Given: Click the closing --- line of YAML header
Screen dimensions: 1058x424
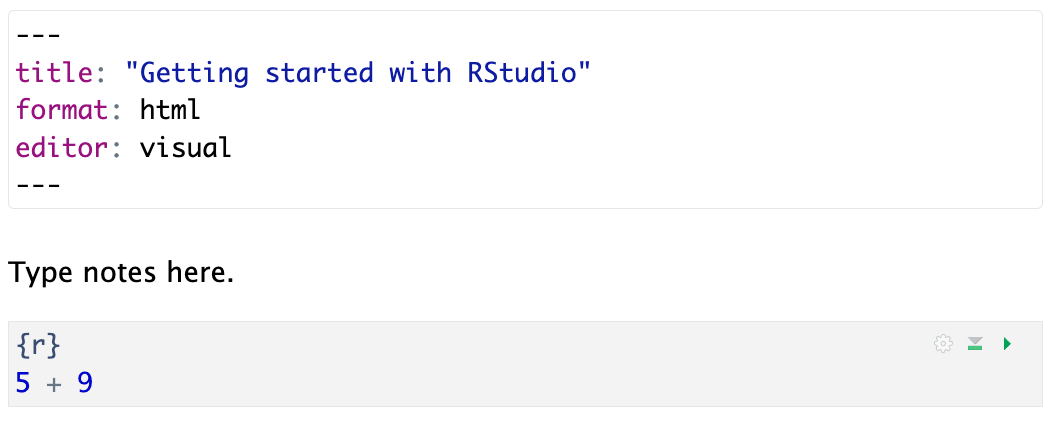Looking at the screenshot, I should 38,185.
